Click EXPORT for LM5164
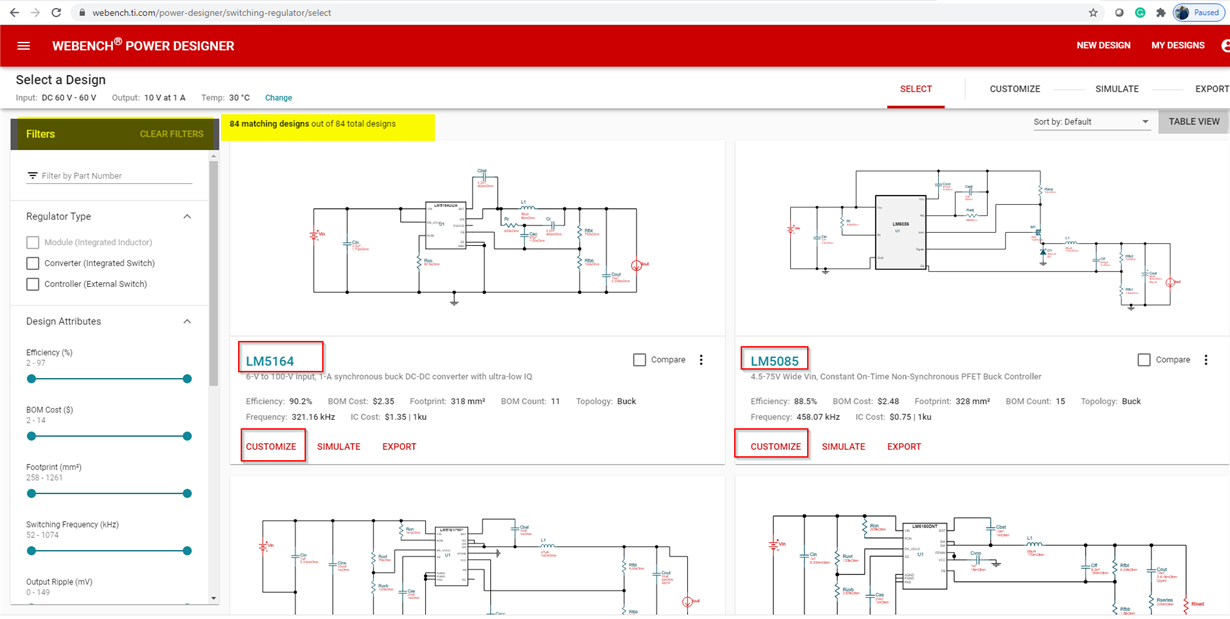The width and height of the screenshot is (1230, 619). (x=399, y=447)
